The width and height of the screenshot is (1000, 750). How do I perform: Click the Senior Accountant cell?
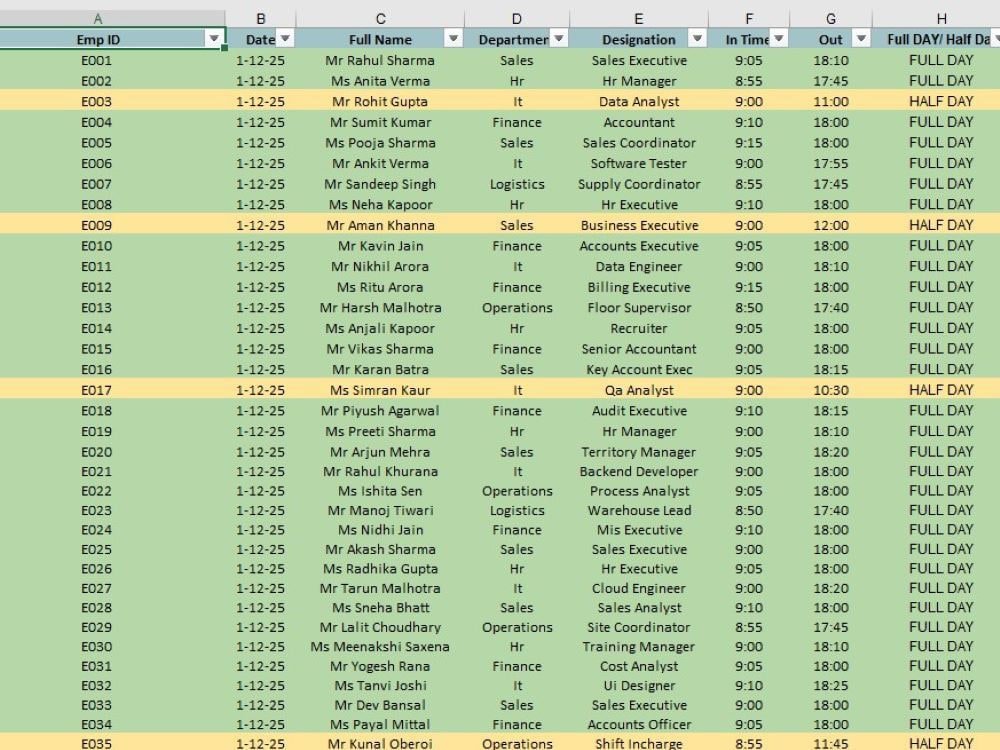pos(638,349)
